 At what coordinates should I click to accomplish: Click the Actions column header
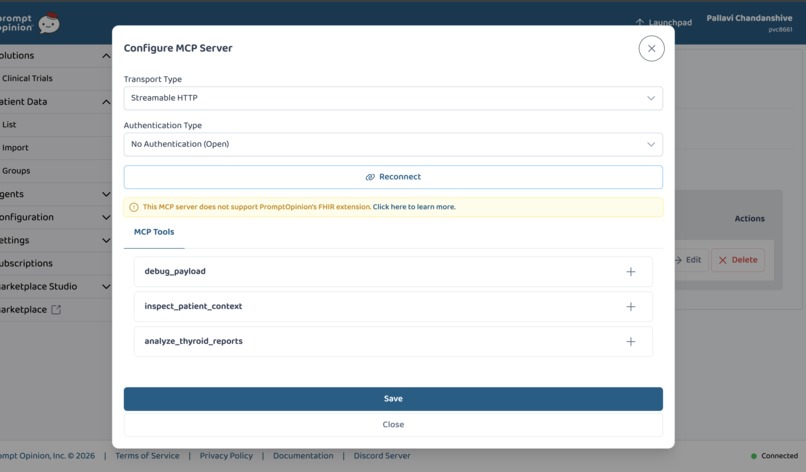click(749, 219)
